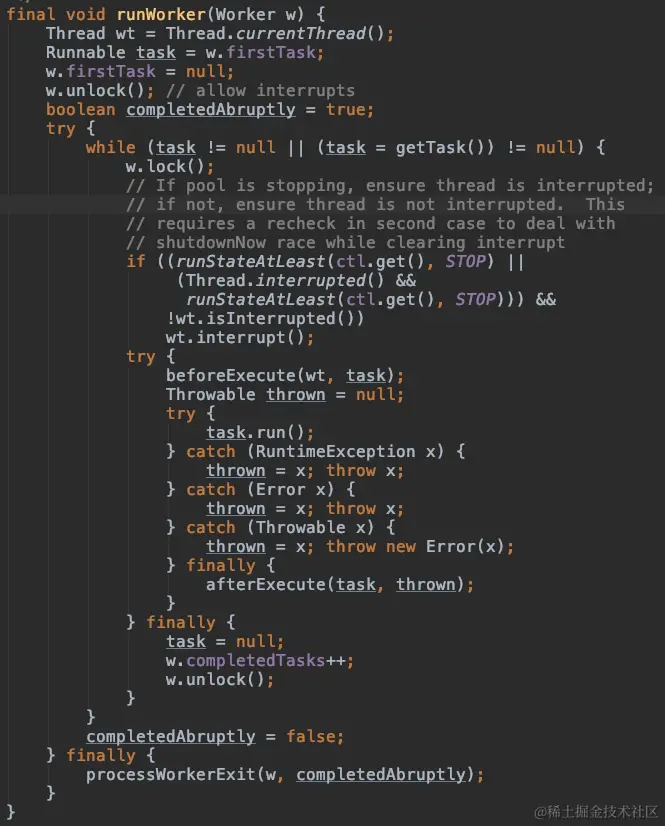Click the afterExecute(task, thrown) call

340,585
